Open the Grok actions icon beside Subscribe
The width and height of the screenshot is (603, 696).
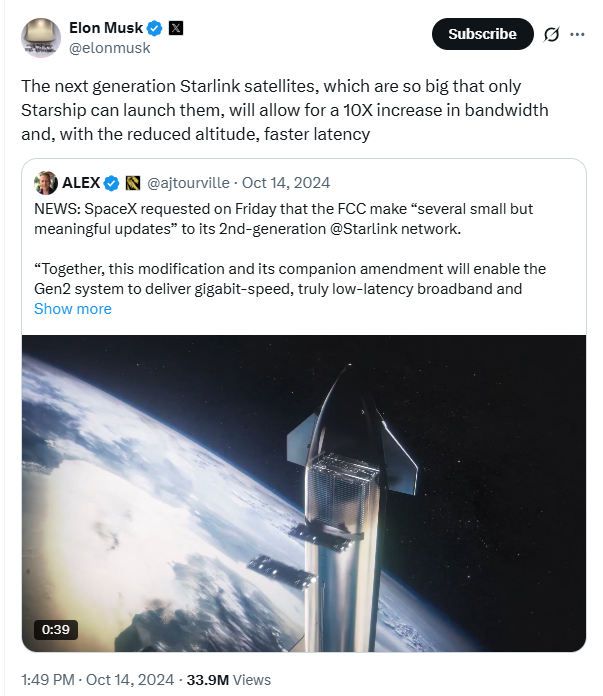[551, 34]
